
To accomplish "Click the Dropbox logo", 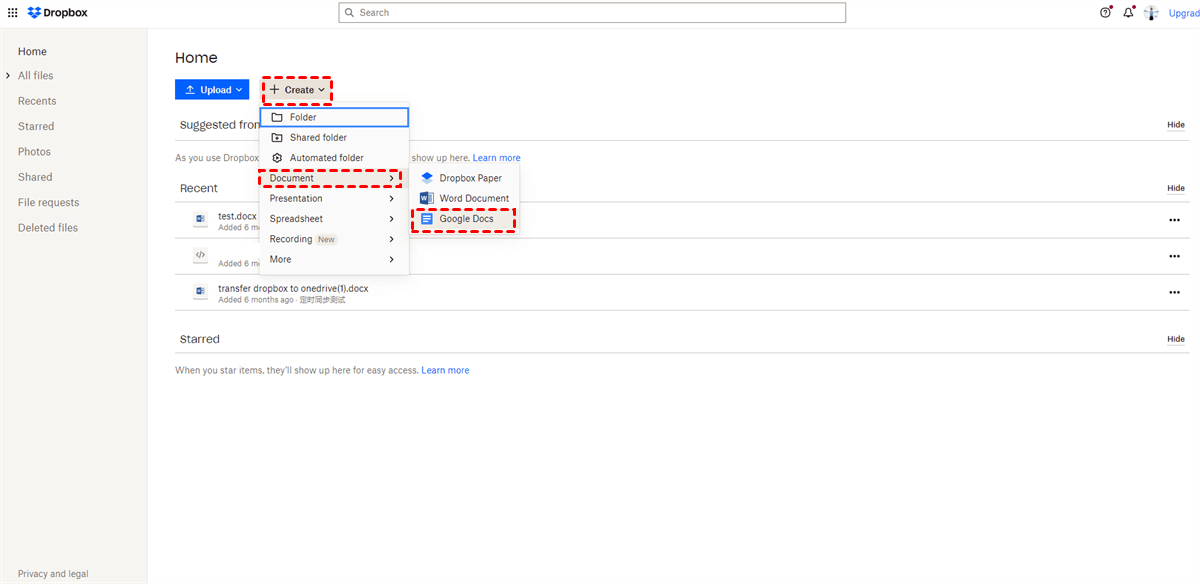I will [x=57, y=13].
